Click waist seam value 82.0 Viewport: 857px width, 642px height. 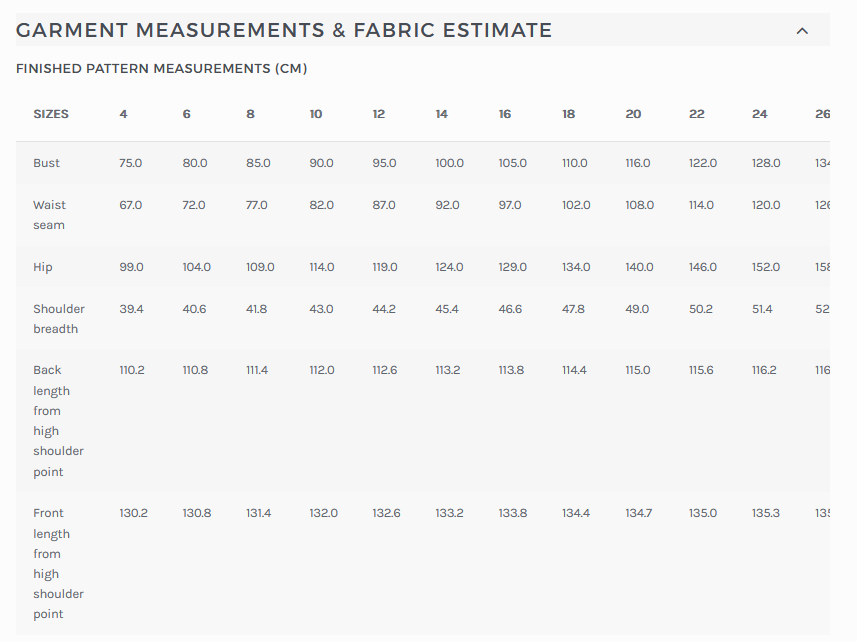click(x=322, y=205)
